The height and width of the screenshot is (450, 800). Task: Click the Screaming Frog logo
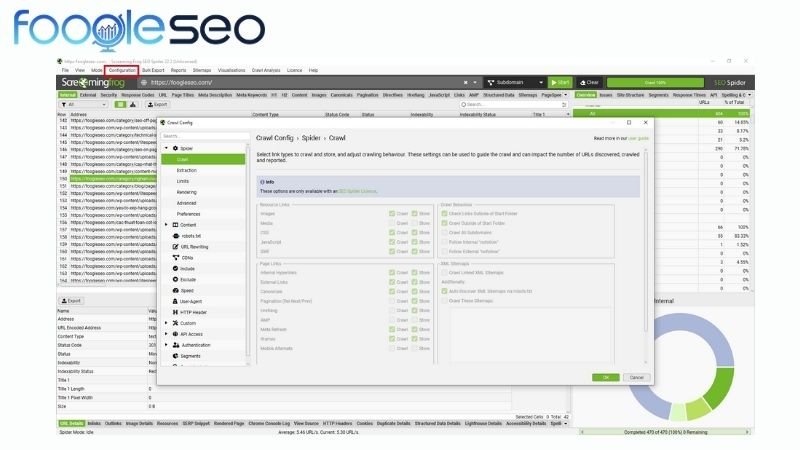point(93,83)
